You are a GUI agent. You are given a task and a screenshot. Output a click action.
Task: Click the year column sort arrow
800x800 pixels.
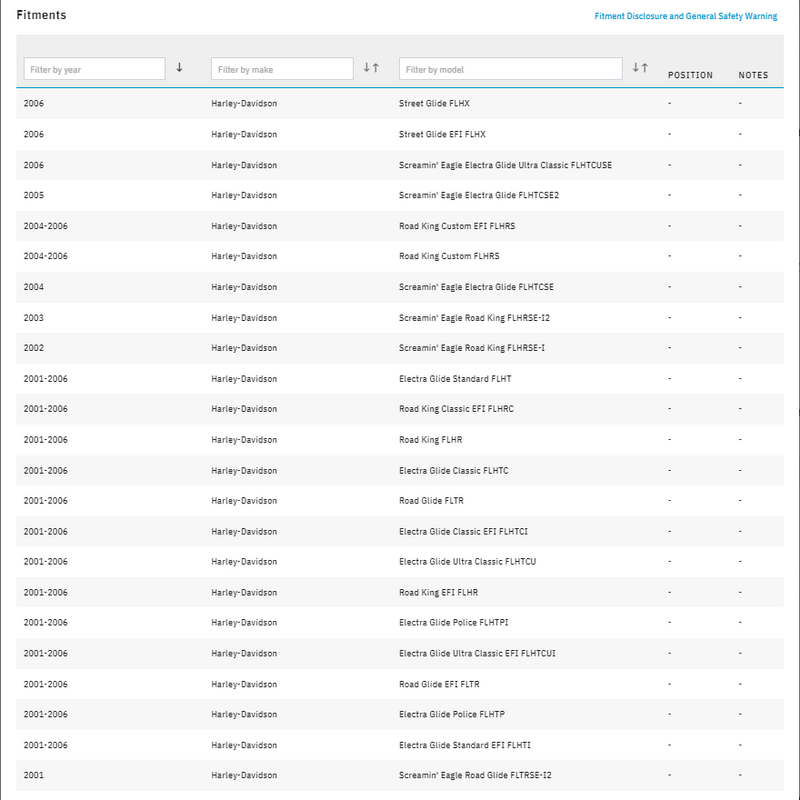(180, 68)
